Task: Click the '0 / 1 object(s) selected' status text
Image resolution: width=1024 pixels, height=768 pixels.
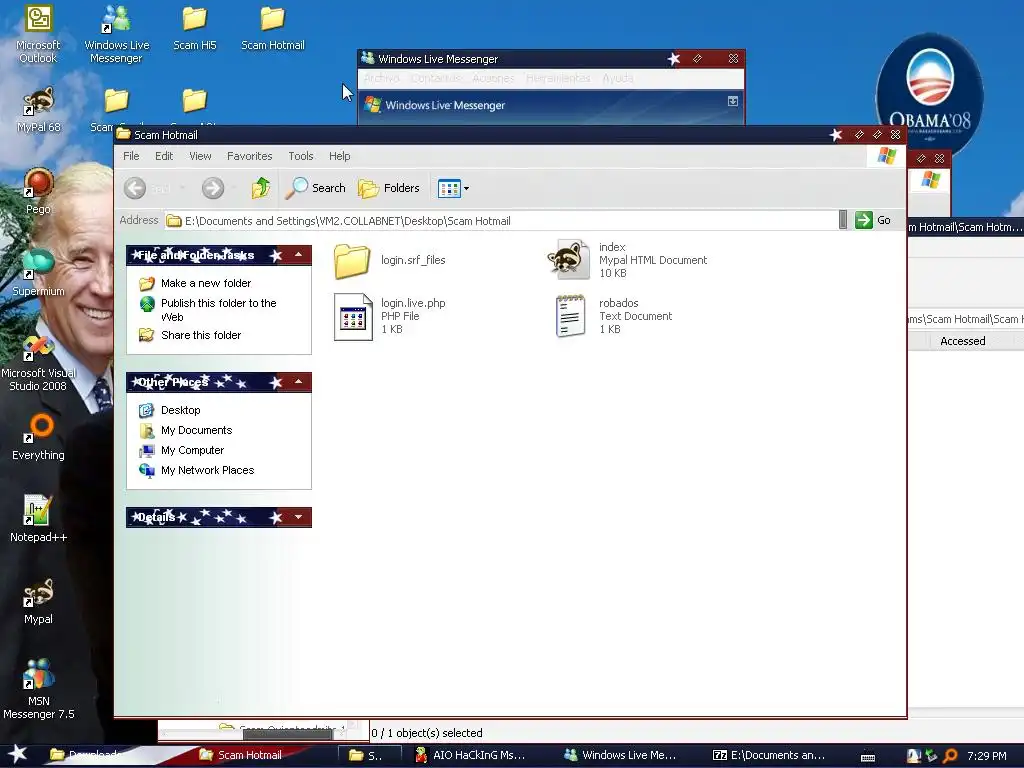Action: click(426, 733)
